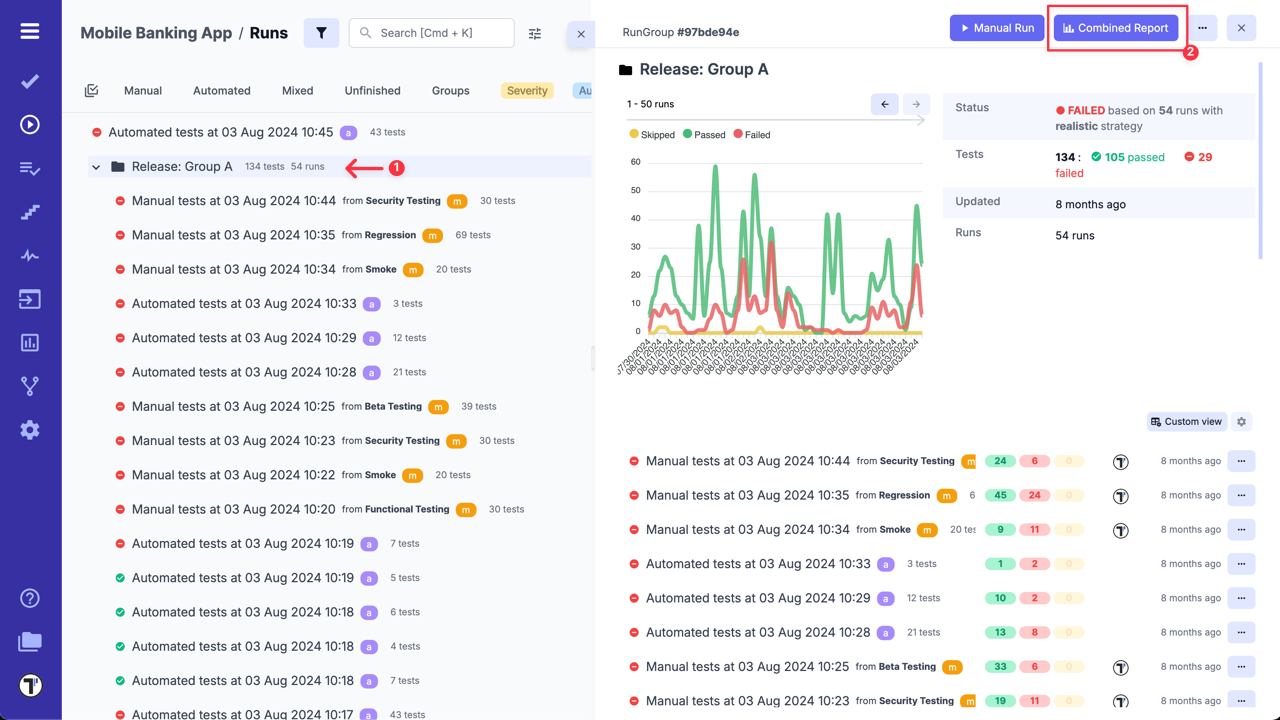Collapse the Release: Group A group
The image size is (1280, 720).
point(96,166)
